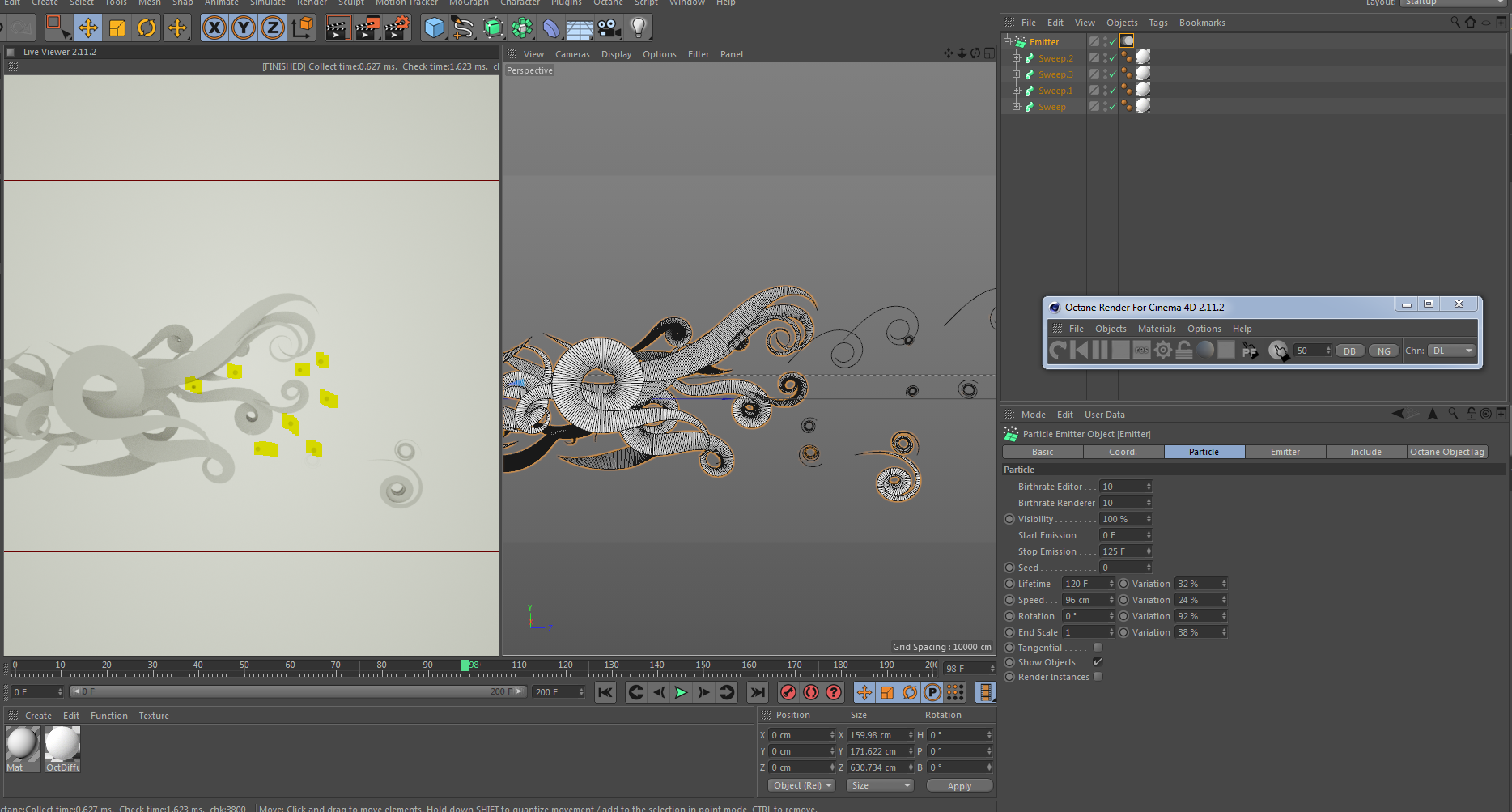Click the light bulb Light icon
Screen dimensions: 1512x812
639,28
